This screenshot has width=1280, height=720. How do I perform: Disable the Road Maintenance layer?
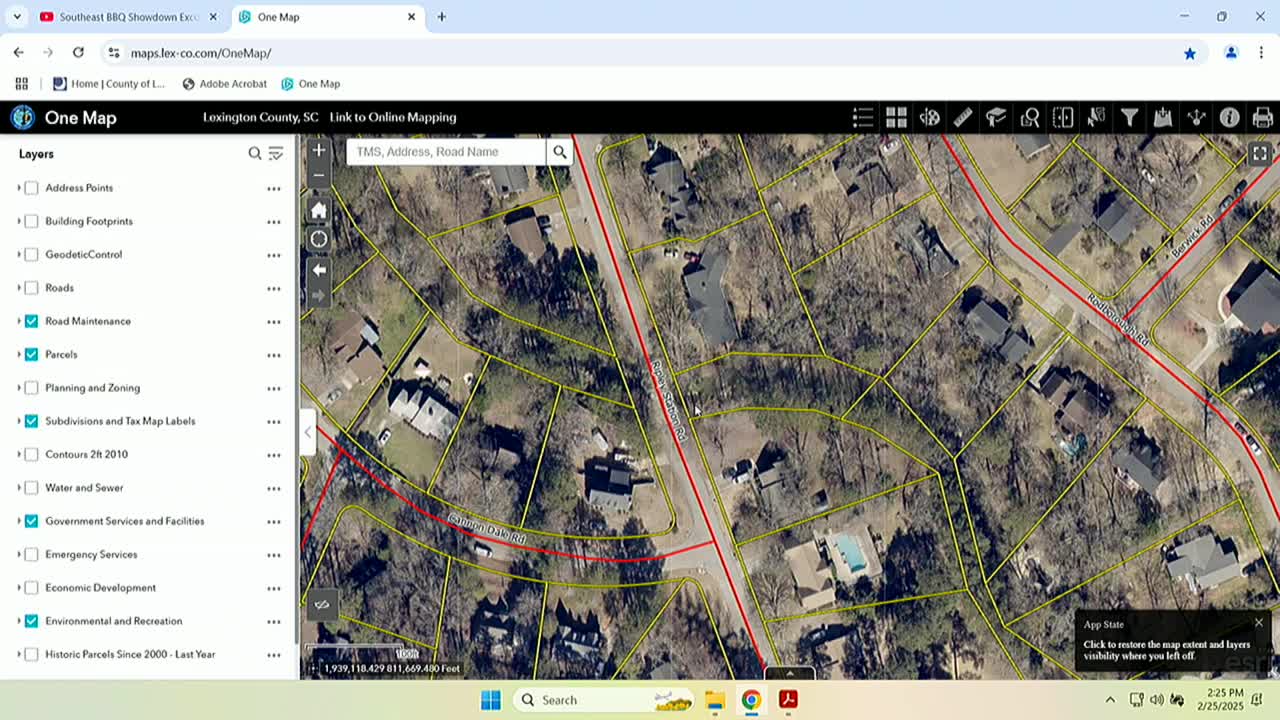(x=32, y=321)
